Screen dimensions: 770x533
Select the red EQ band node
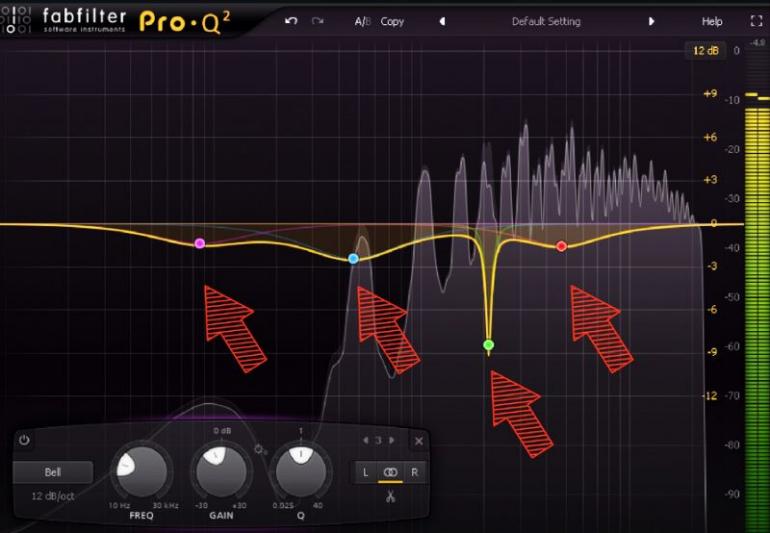561,246
